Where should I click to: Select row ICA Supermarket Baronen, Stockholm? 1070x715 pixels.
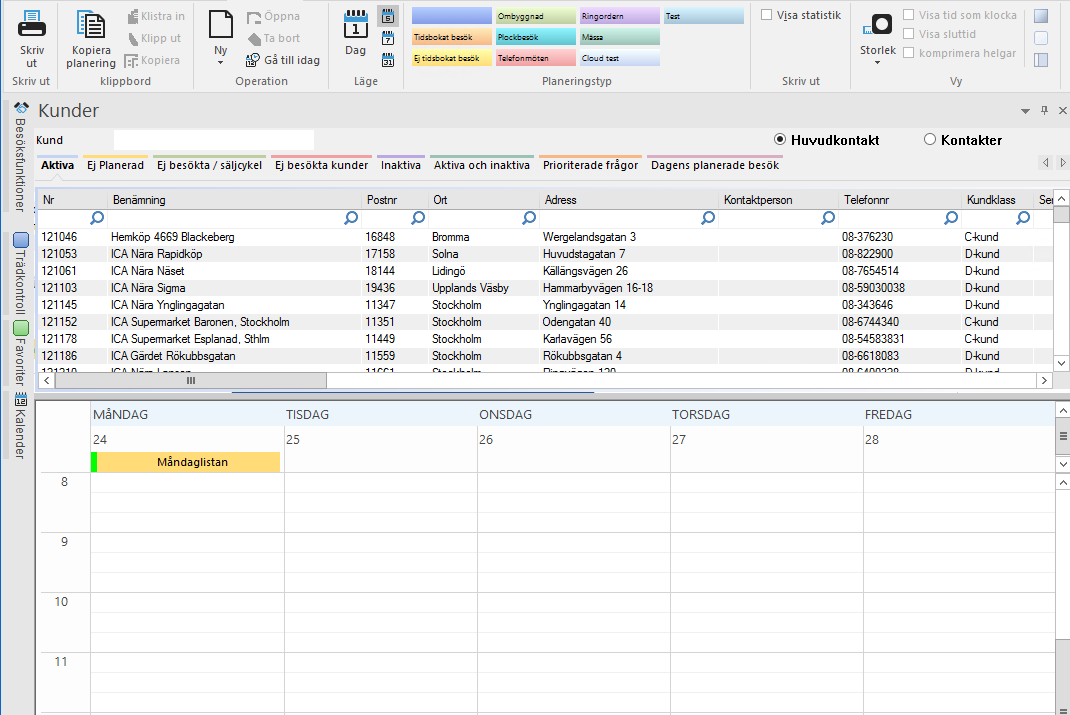pyautogui.click(x=545, y=322)
